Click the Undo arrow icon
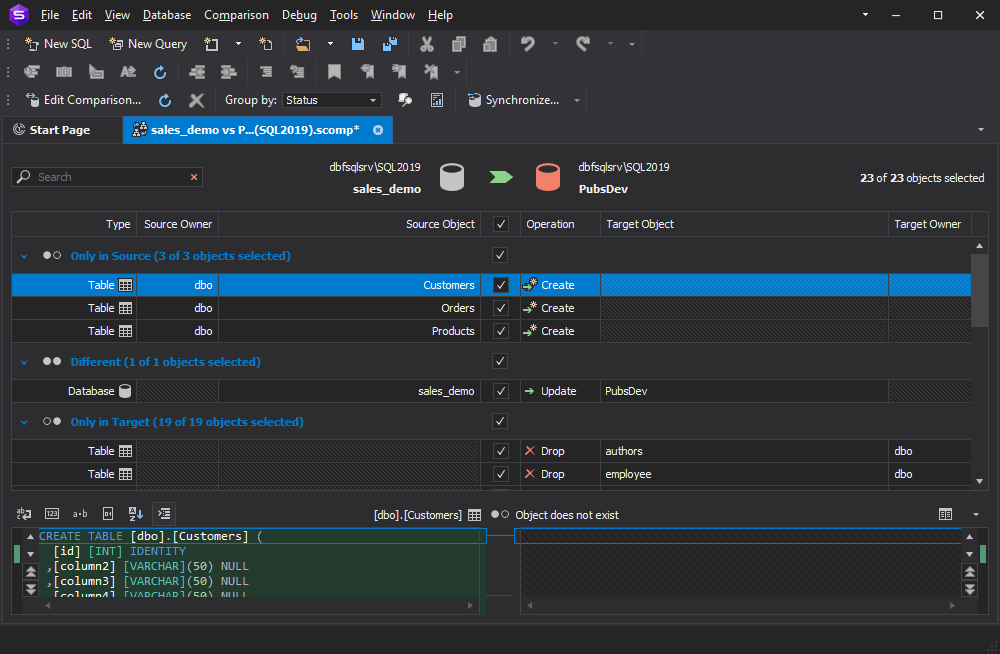The image size is (1000, 654). click(x=527, y=44)
